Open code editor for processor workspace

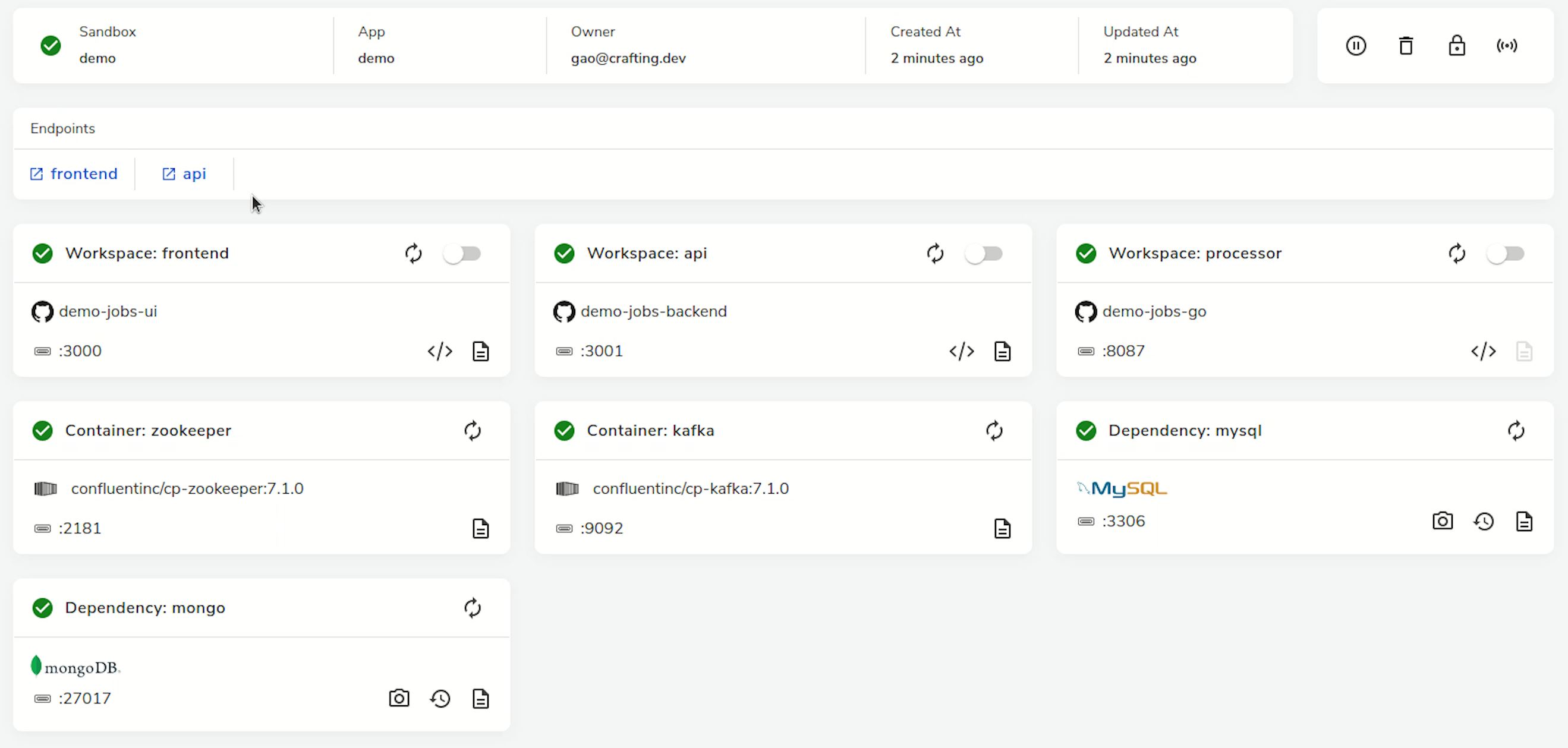tap(1483, 351)
